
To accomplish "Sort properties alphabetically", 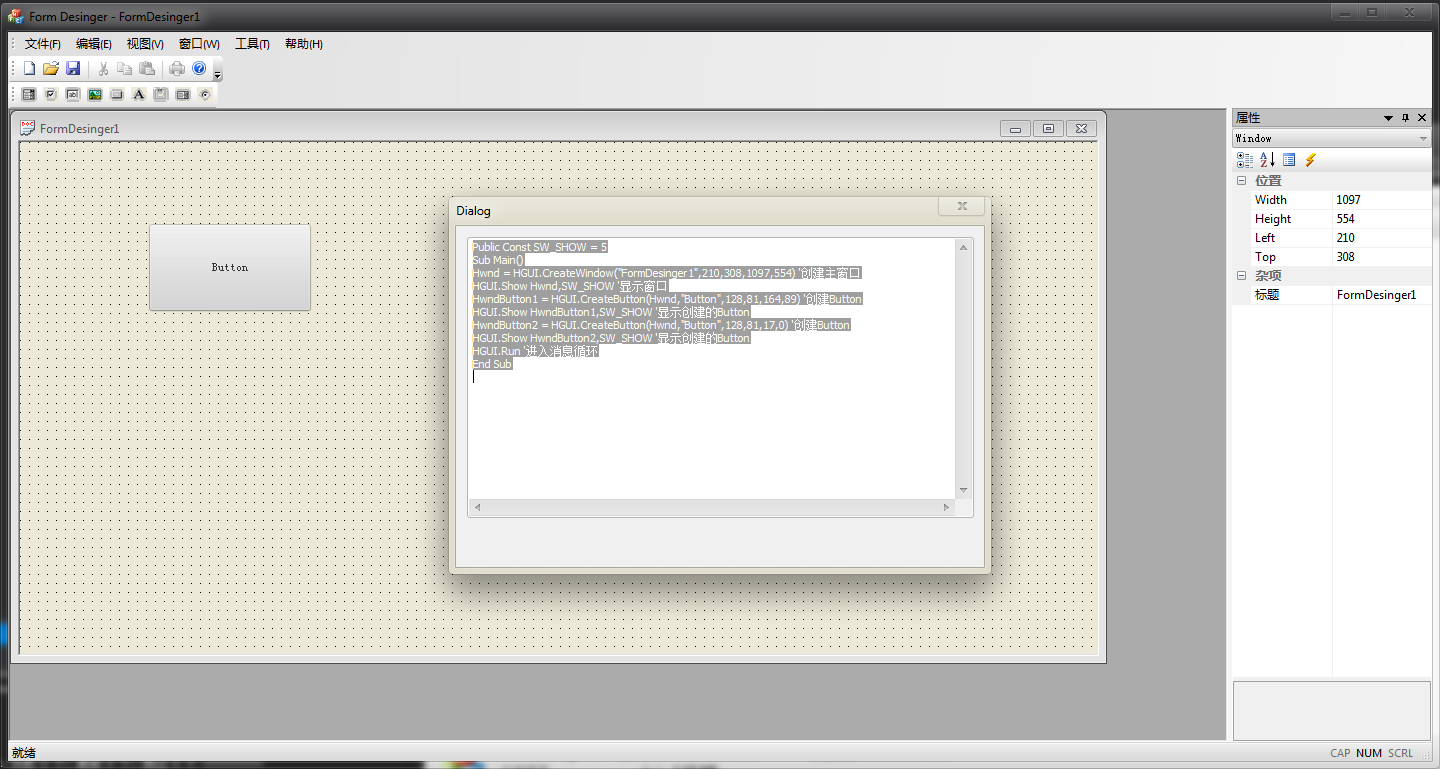I will pos(1267,160).
